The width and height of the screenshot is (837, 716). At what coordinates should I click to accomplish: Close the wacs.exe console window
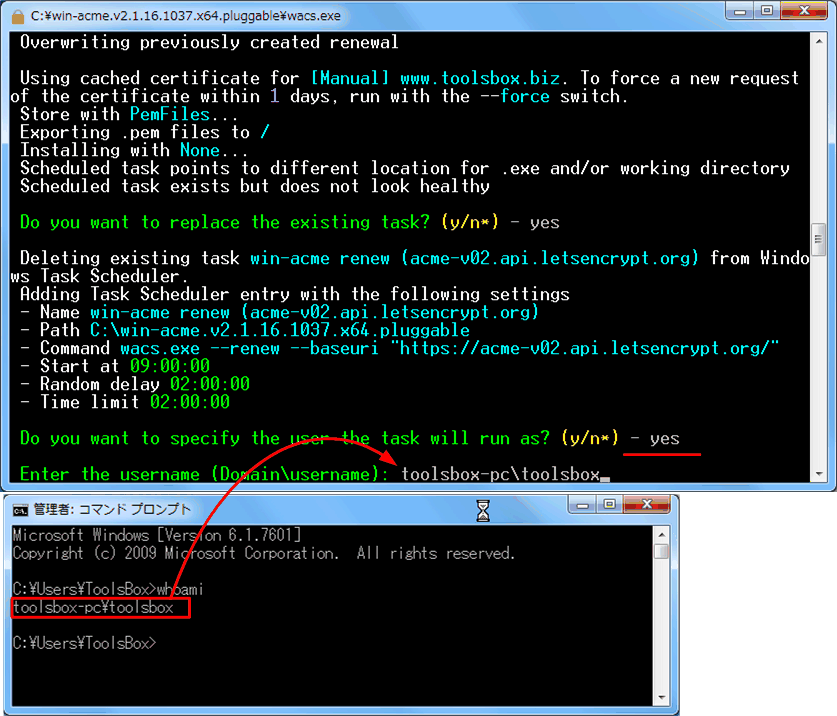pos(804,11)
